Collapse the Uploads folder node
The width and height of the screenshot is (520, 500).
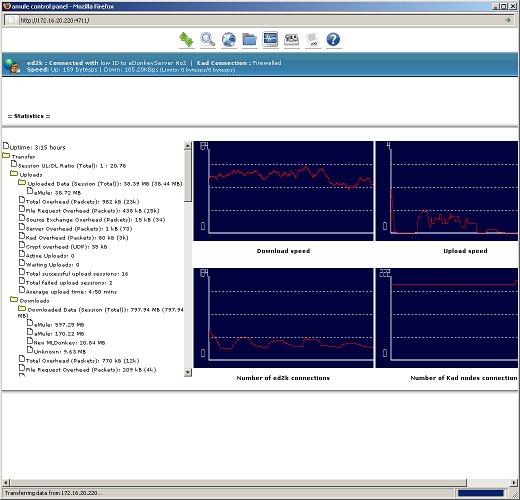tap(14, 174)
